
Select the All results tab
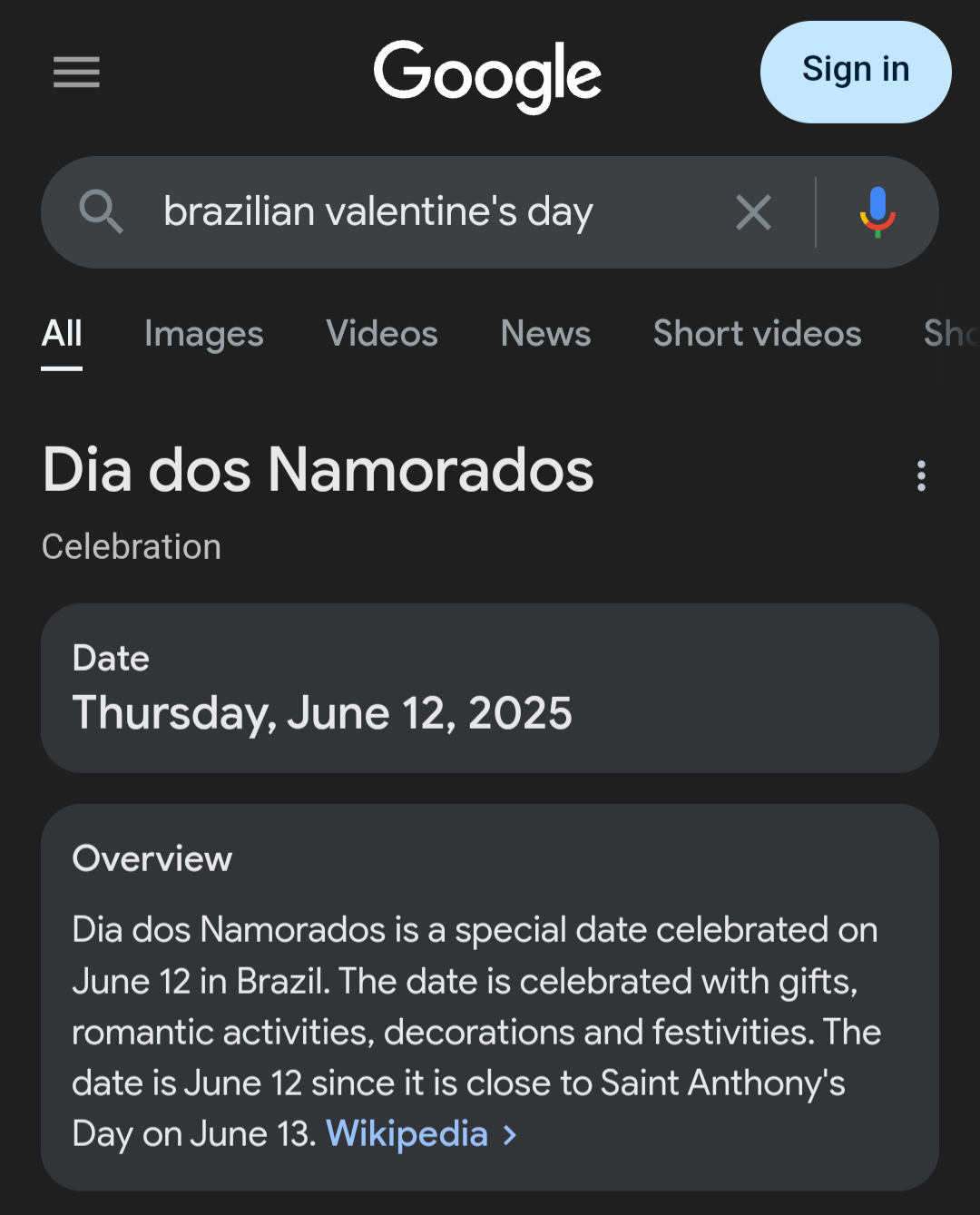pyautogui.click(x=62, y=334)
